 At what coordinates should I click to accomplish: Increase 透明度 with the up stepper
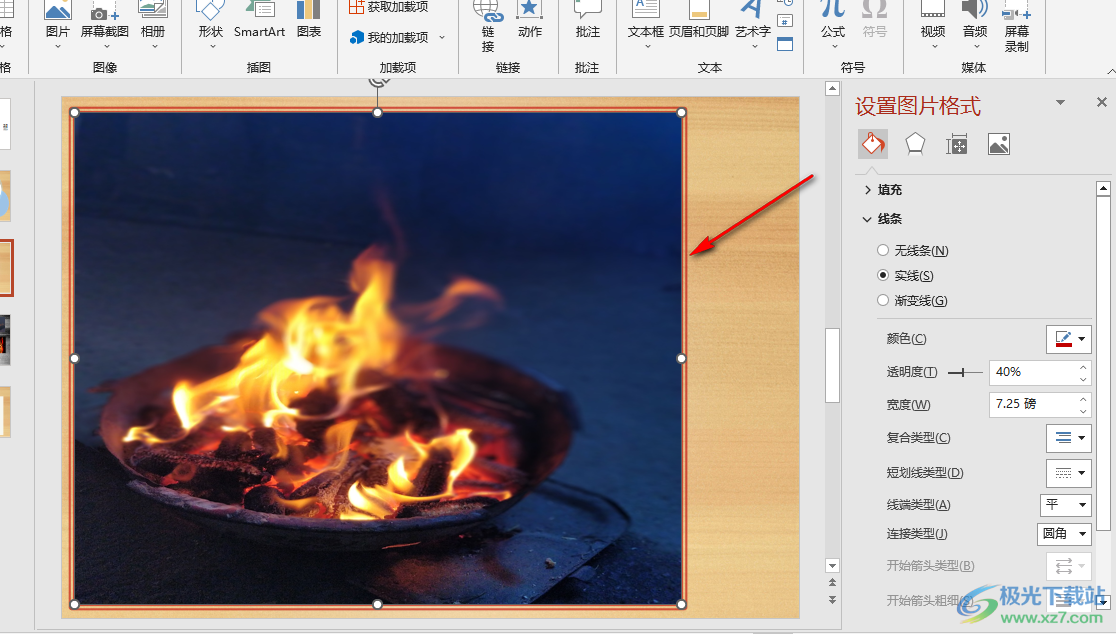(x=1083, y=367)
